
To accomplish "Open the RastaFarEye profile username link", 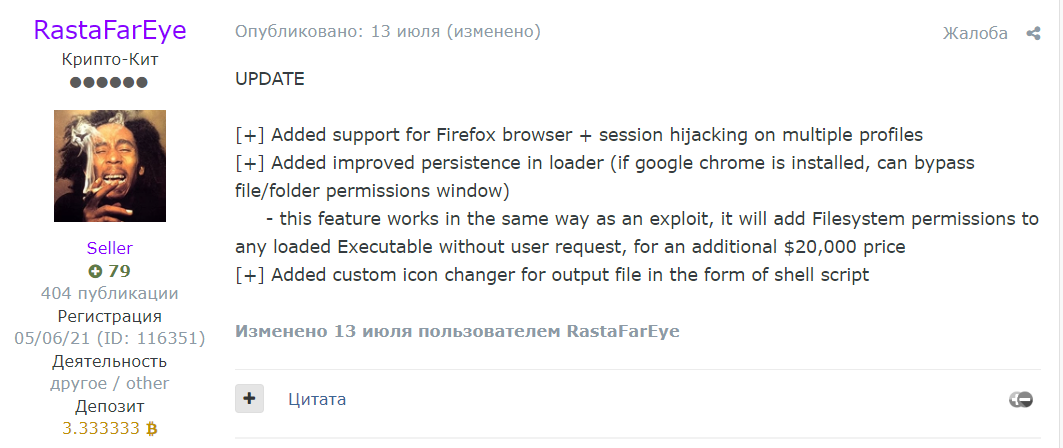I will pyautogui.click(x=110, y=30).
